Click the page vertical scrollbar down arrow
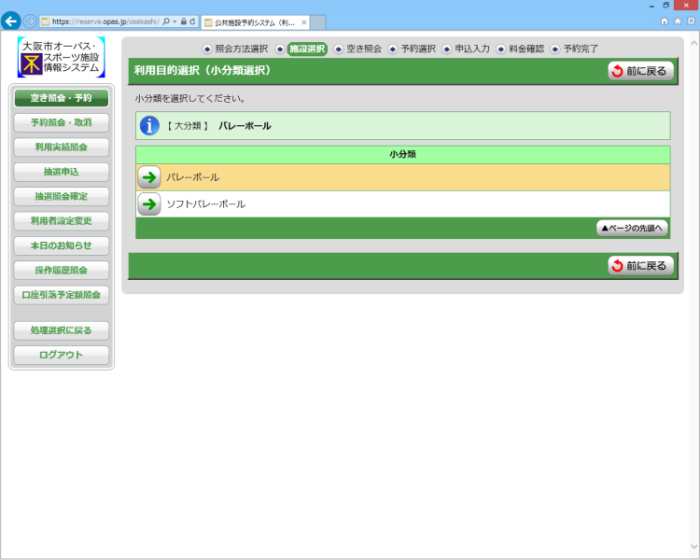 pos(694,547)
